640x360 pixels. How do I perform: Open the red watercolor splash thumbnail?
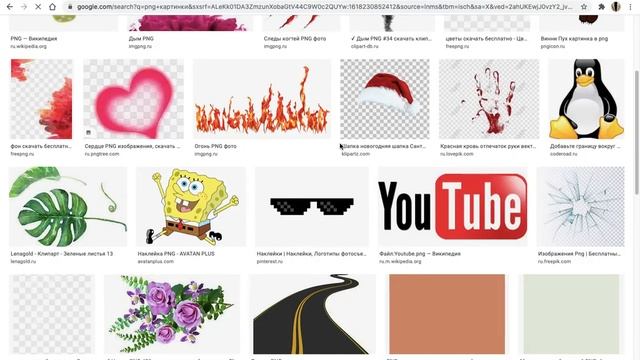click(x=41, y=99)
